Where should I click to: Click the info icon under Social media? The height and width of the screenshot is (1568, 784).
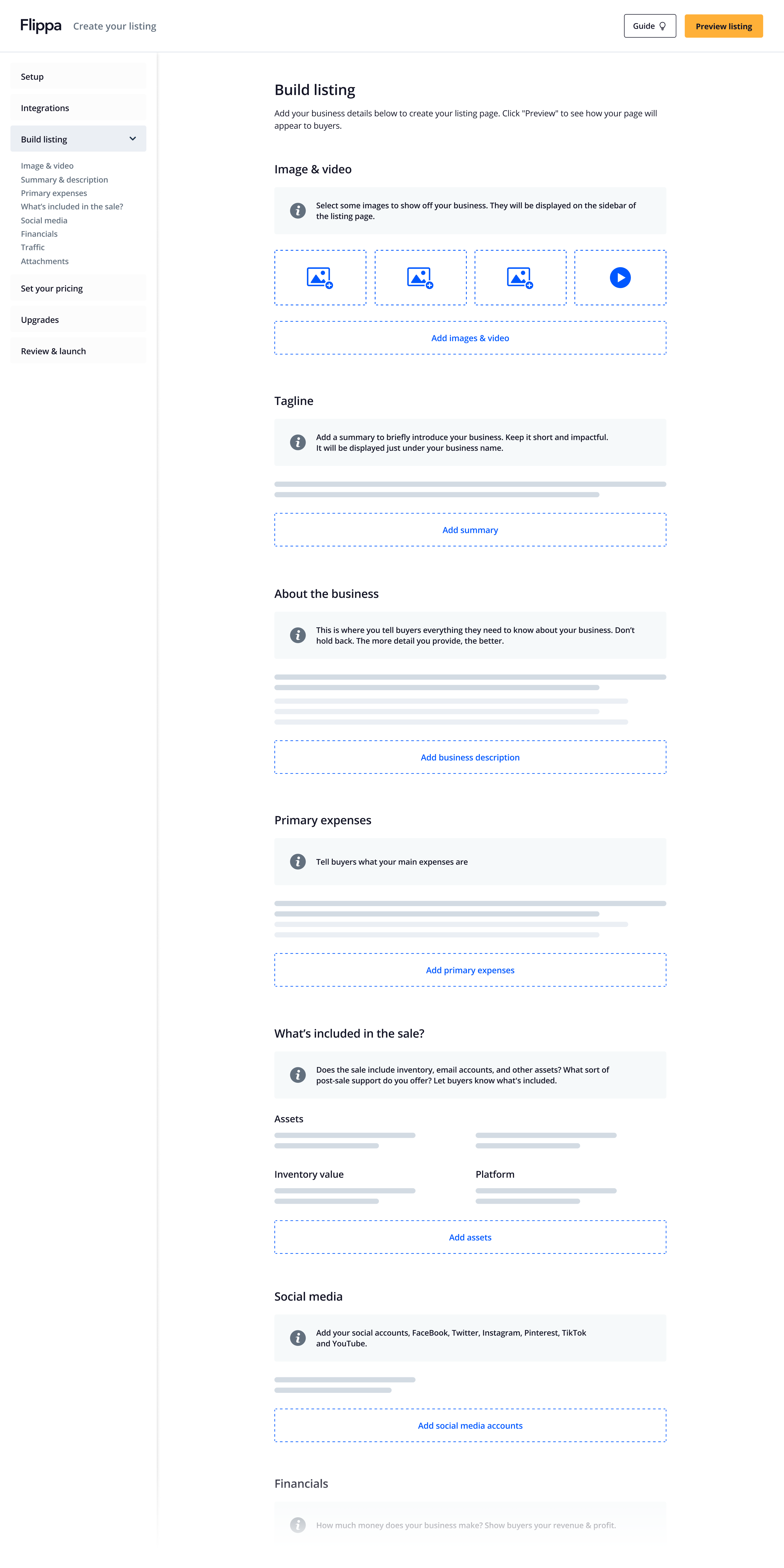[x=298, y=1337]
